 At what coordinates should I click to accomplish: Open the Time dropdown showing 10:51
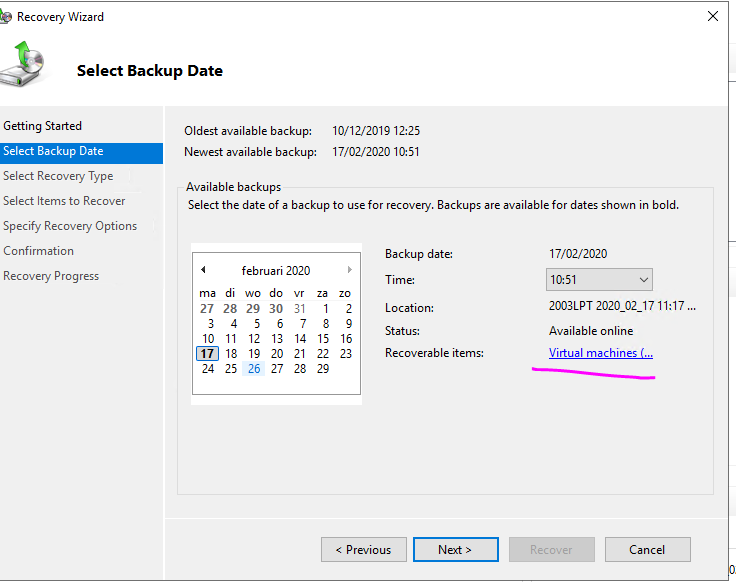coord(599,280)
